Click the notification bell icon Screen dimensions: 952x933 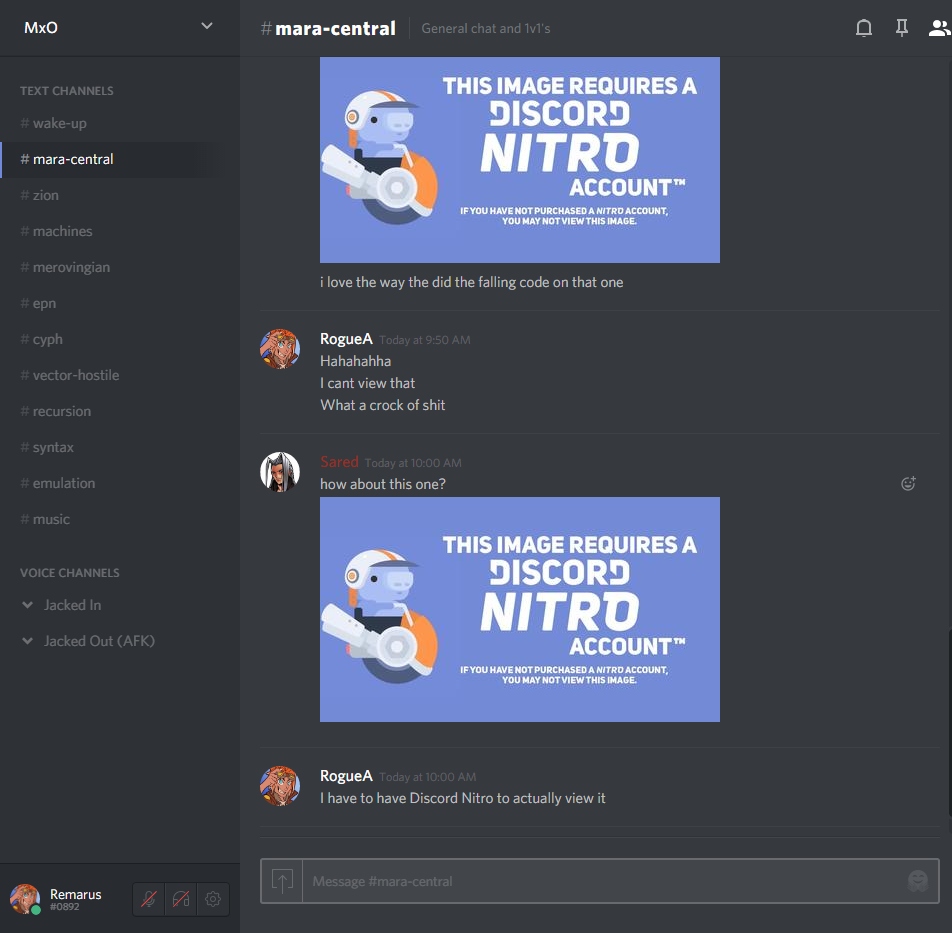[x=864, y=29]
